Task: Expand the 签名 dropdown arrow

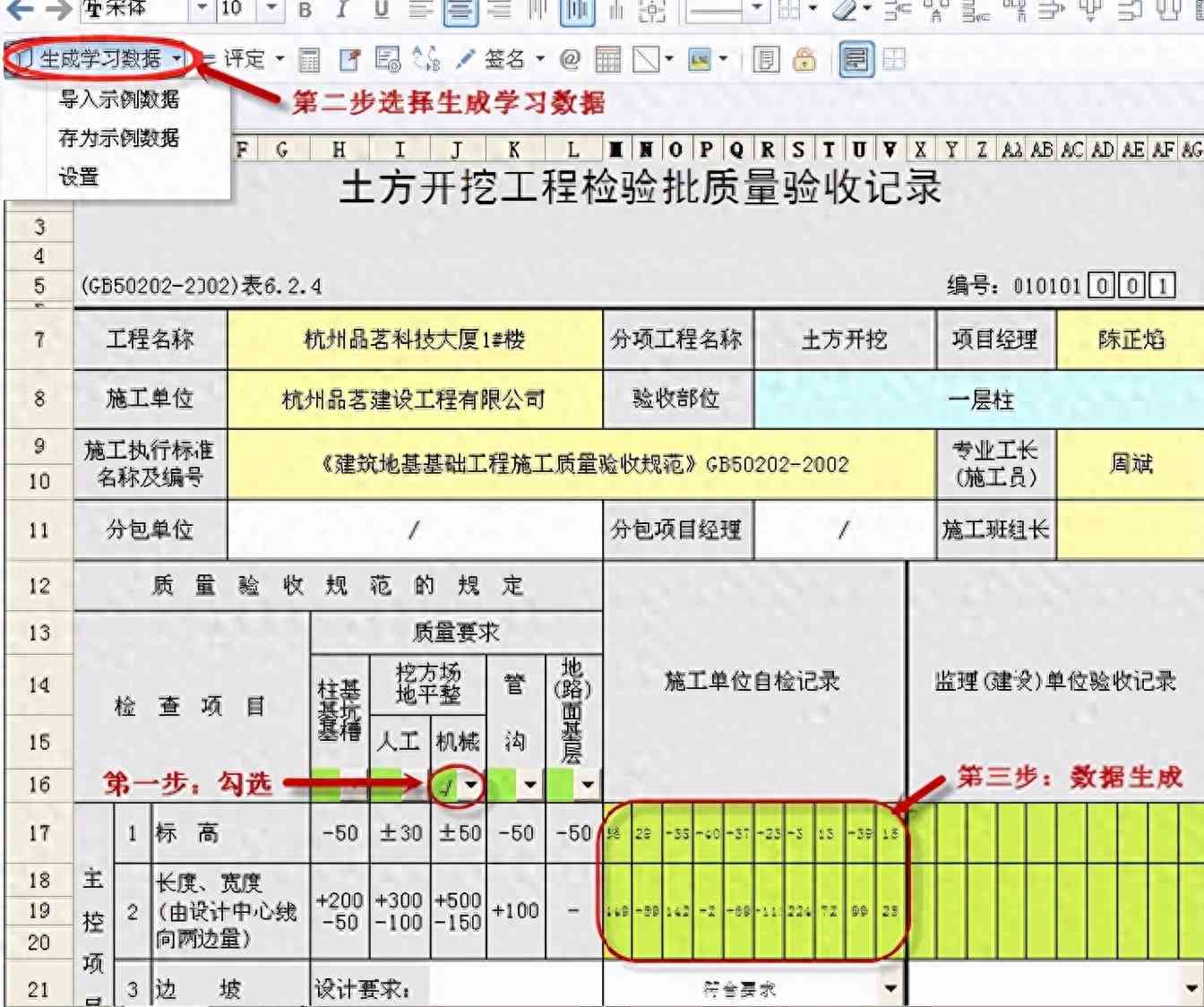Action: 540,60
